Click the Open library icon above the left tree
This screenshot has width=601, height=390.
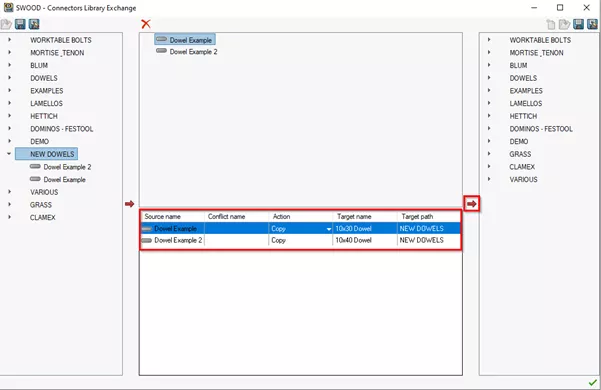point(6,24)
